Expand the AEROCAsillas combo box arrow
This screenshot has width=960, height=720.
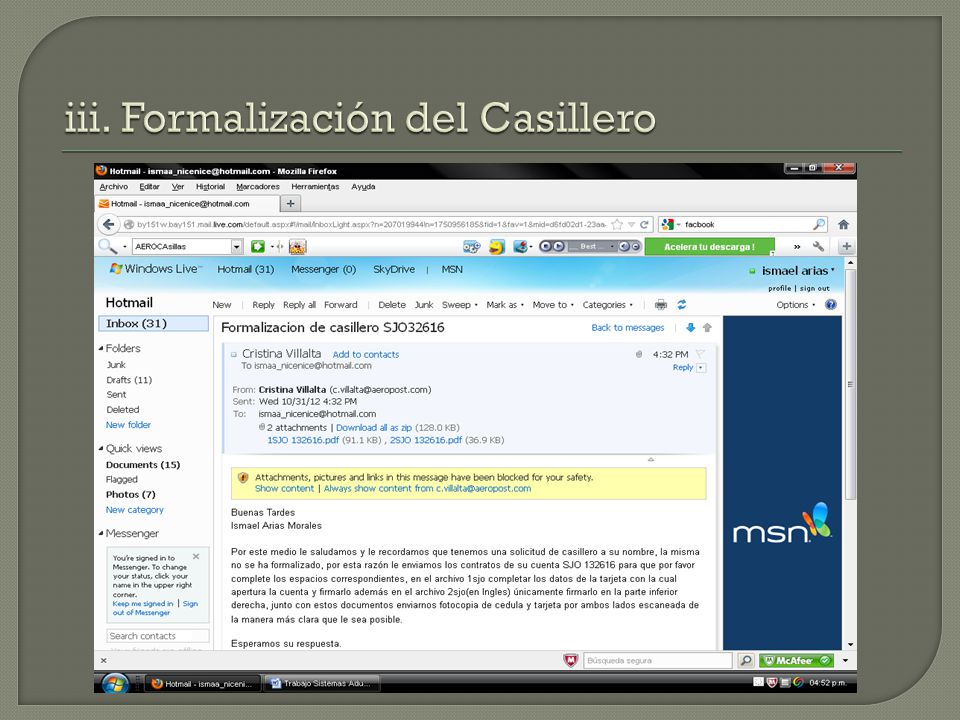tap(236, 247)
